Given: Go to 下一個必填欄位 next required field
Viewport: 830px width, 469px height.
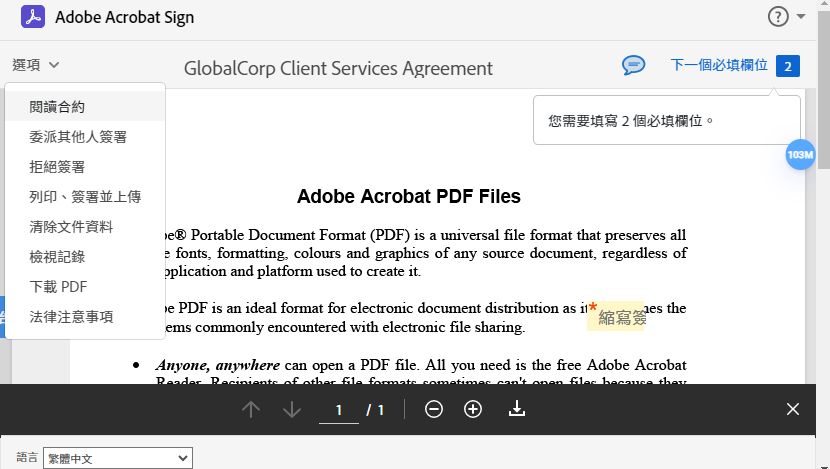Looking at the screenshot, I should tap(719, 65).
